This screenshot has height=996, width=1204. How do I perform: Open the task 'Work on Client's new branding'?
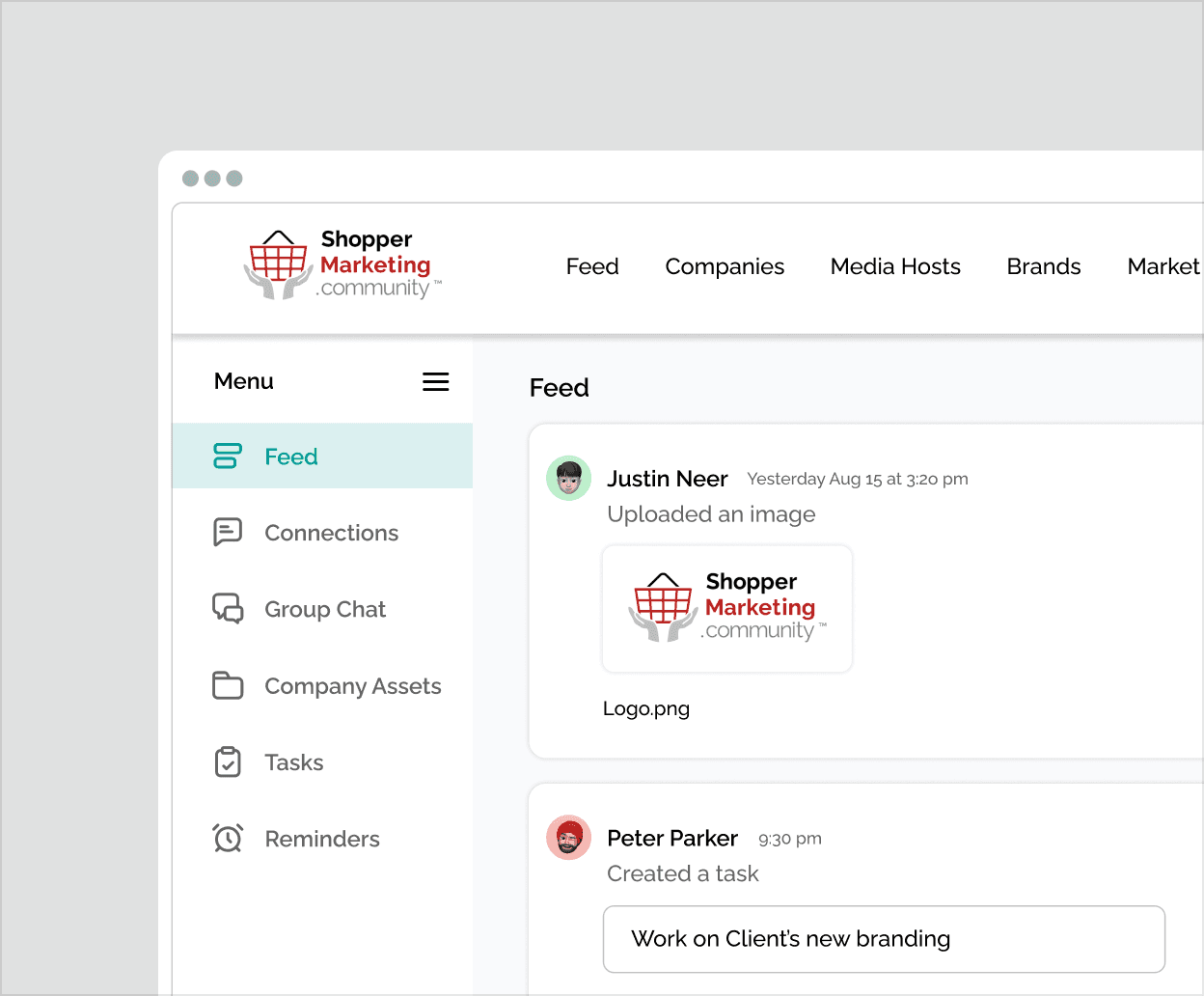pyautogui.click(x=884, y=939)
